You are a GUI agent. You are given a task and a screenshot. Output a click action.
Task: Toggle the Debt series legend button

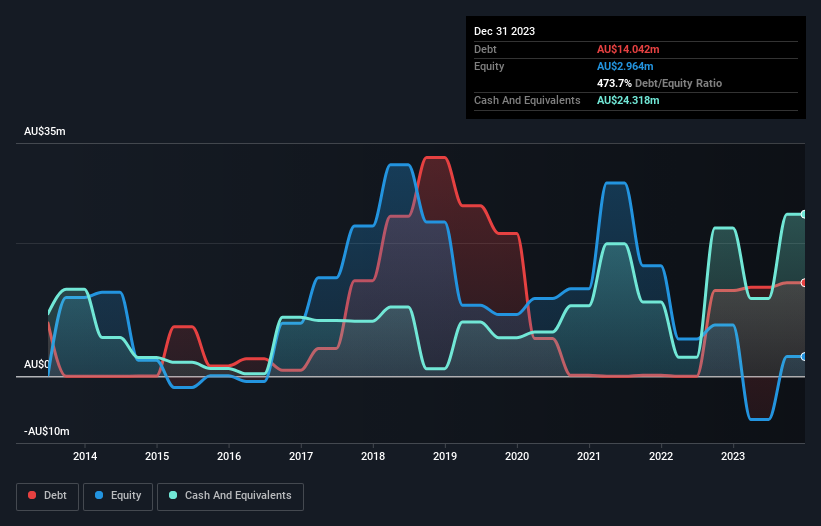tap(47, 496)
